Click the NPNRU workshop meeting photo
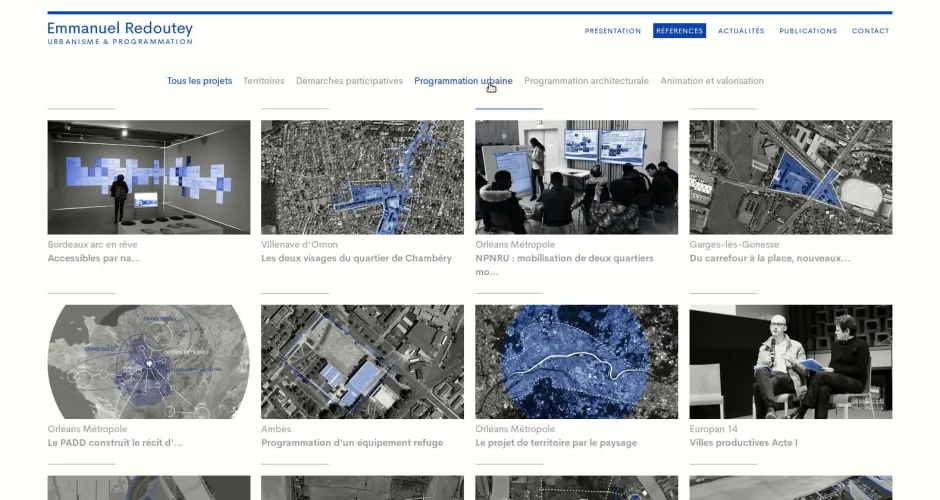940x500 pixels. (576, 177)
